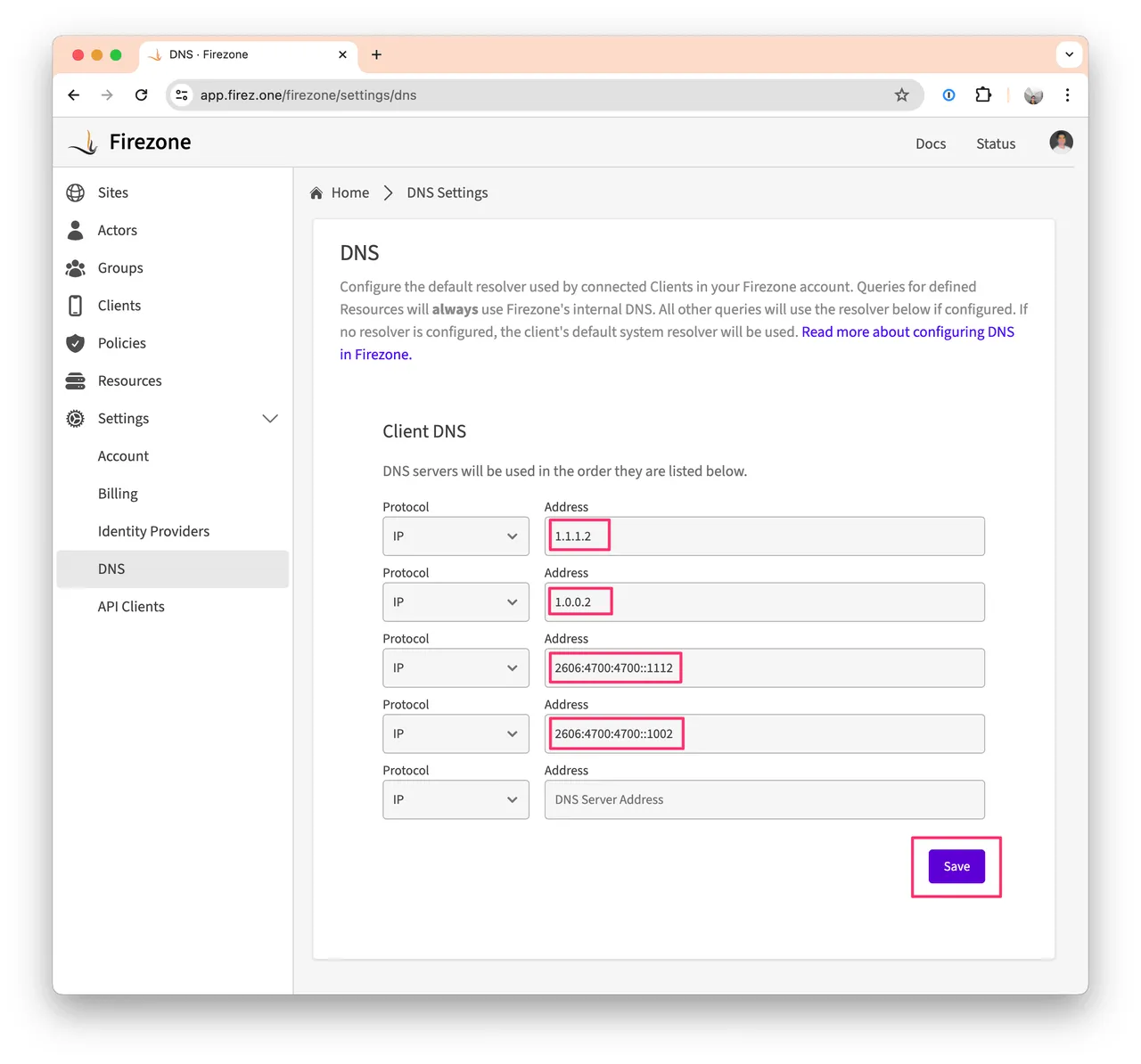1141x1064 pixels.
Task: Open Protocol dropdown for 1.1.1.2
Action: coord(456,536)
